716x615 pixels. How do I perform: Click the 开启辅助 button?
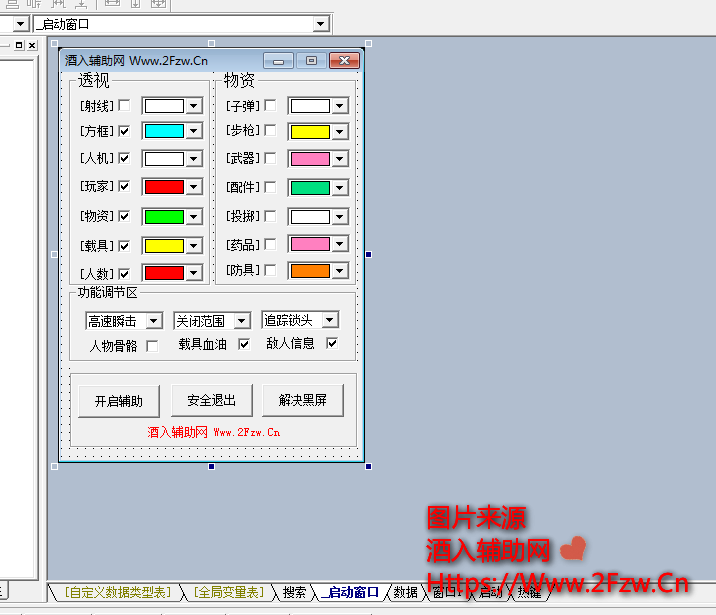coord(118,401)
